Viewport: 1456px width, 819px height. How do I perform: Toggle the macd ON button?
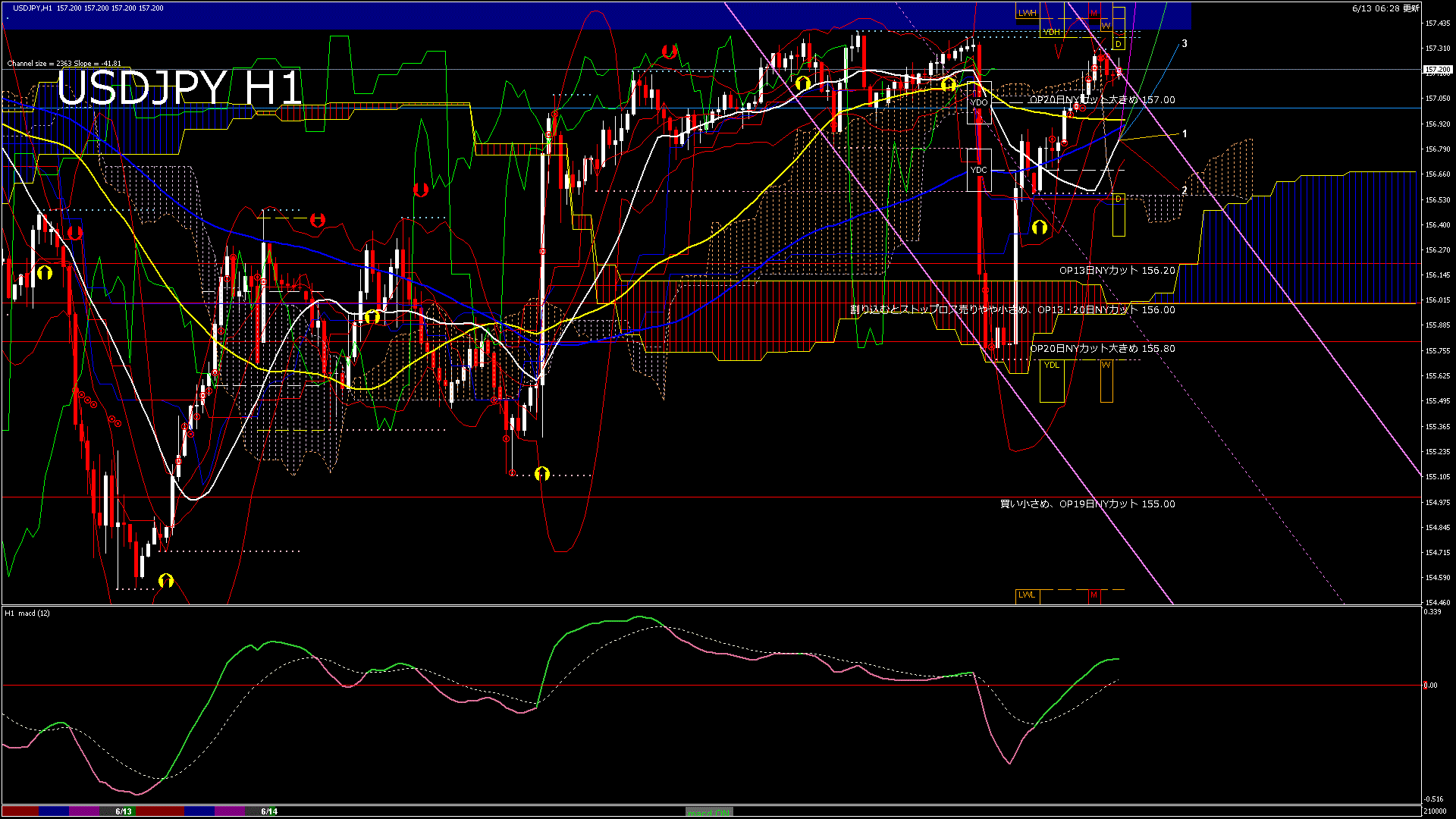[709, 812]
